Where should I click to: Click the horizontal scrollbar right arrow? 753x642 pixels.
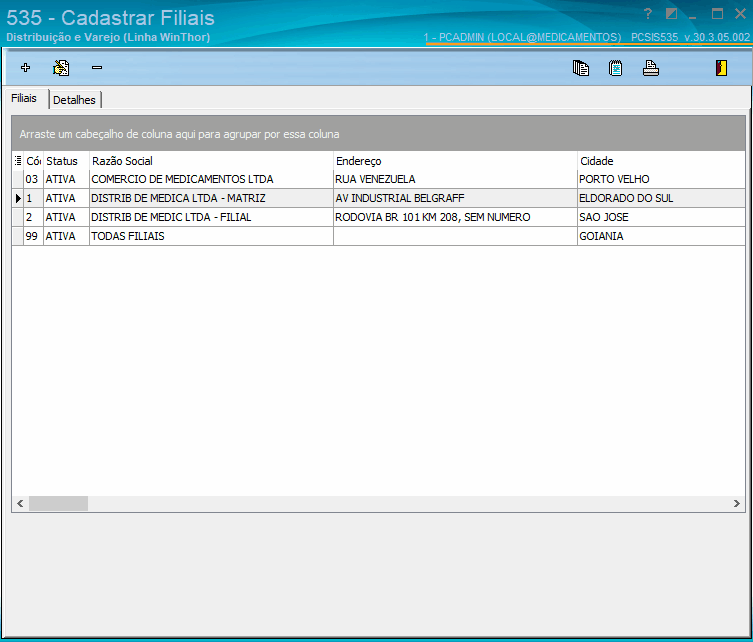point(737,503)
